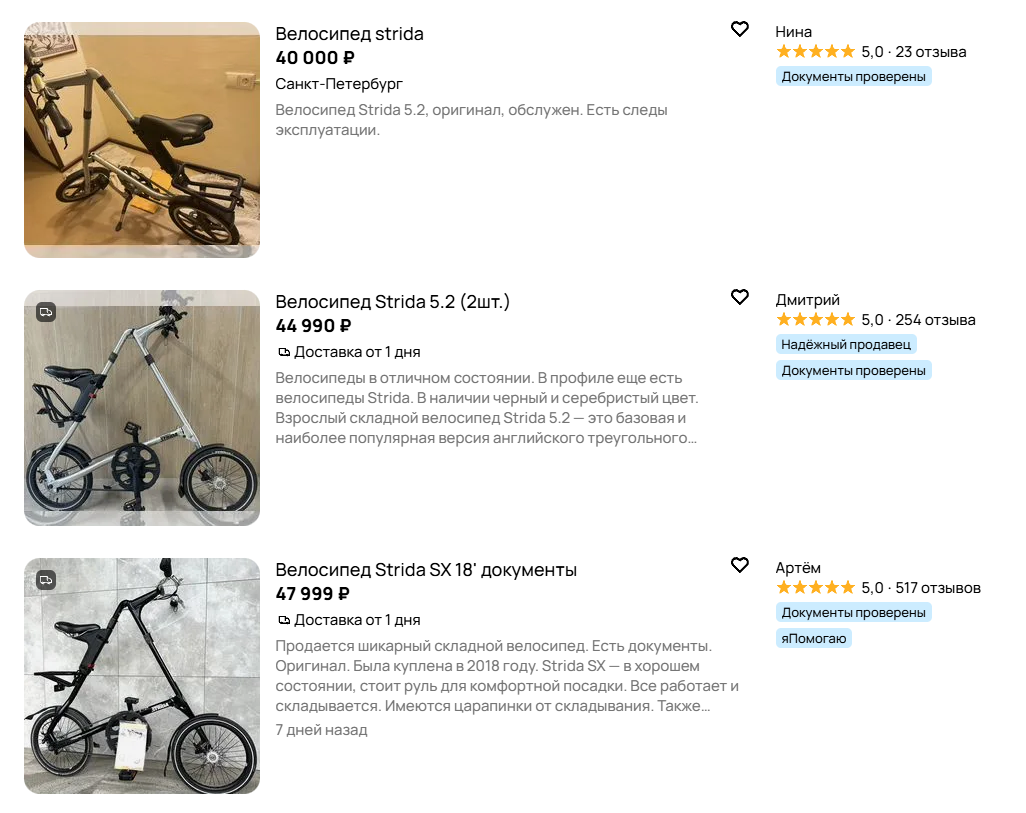Click delivery truck badge on the Strida 5.2 photo
1026x813 pixels.
(46, 312)
